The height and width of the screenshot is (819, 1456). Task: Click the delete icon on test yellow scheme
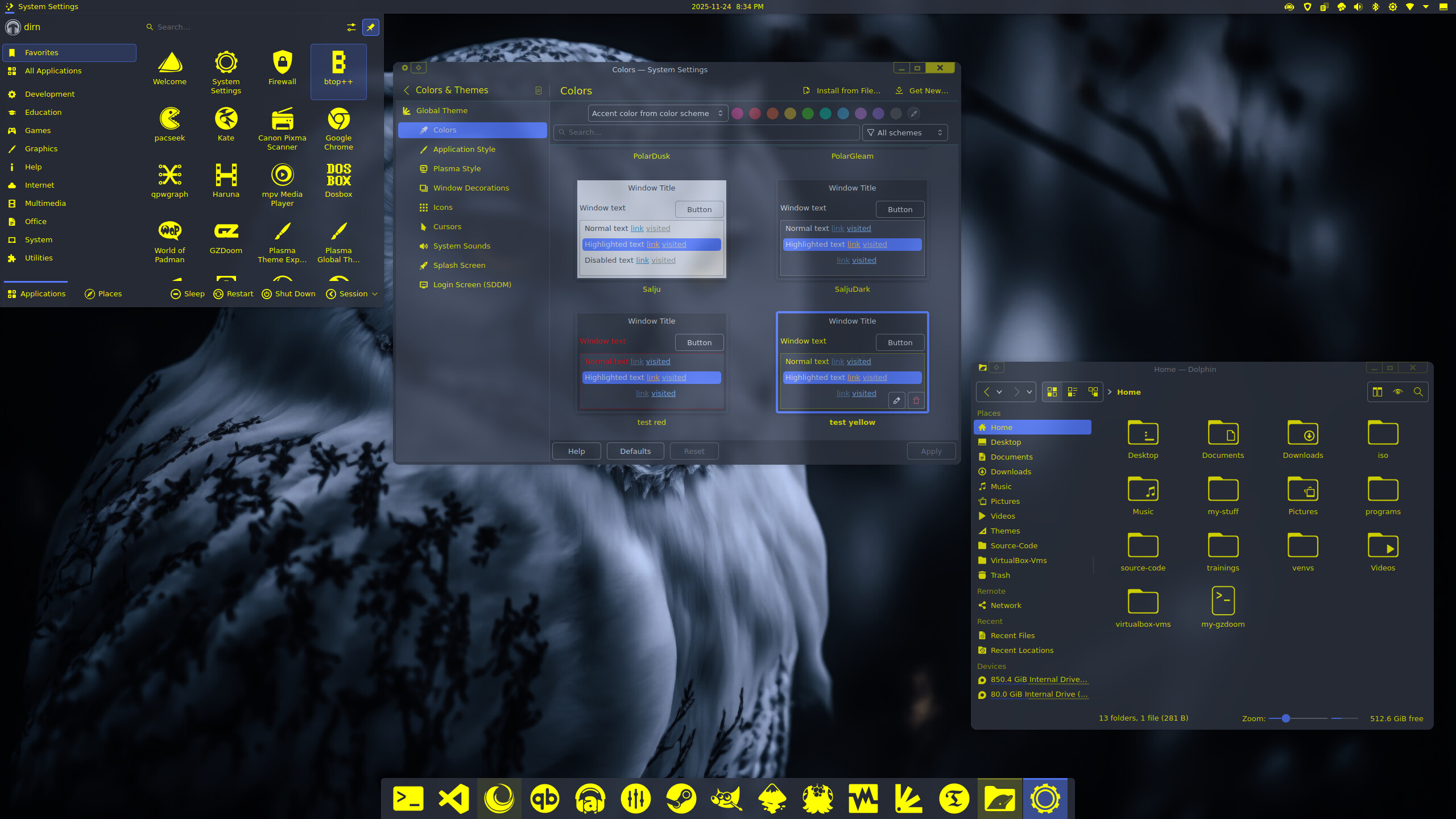click(x=916, y=400)
